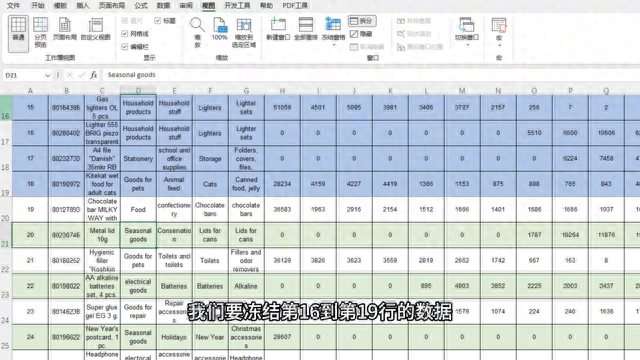Toggle the Headings (标题) checkbox
640x360 pixels.
click(158, 20)
